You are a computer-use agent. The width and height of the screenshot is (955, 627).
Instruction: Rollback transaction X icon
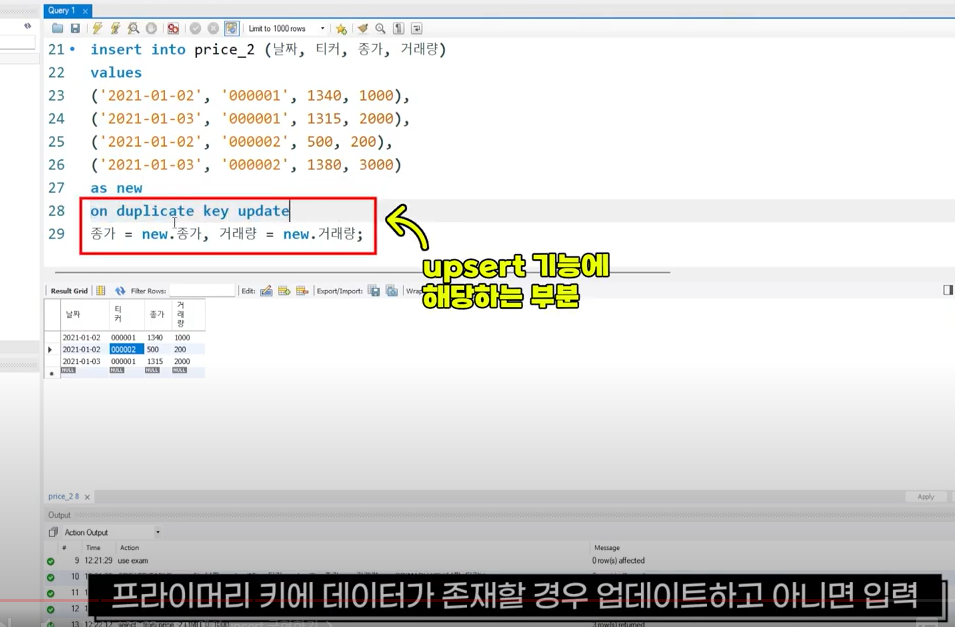(x=213, y=28)
